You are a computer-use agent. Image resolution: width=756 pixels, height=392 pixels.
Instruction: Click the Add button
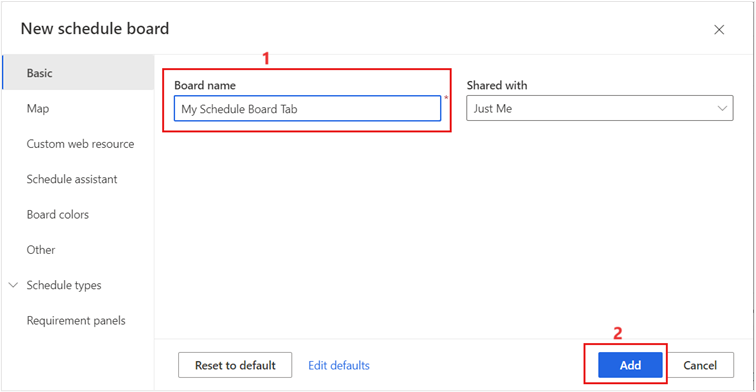click(x=630, y=365)
